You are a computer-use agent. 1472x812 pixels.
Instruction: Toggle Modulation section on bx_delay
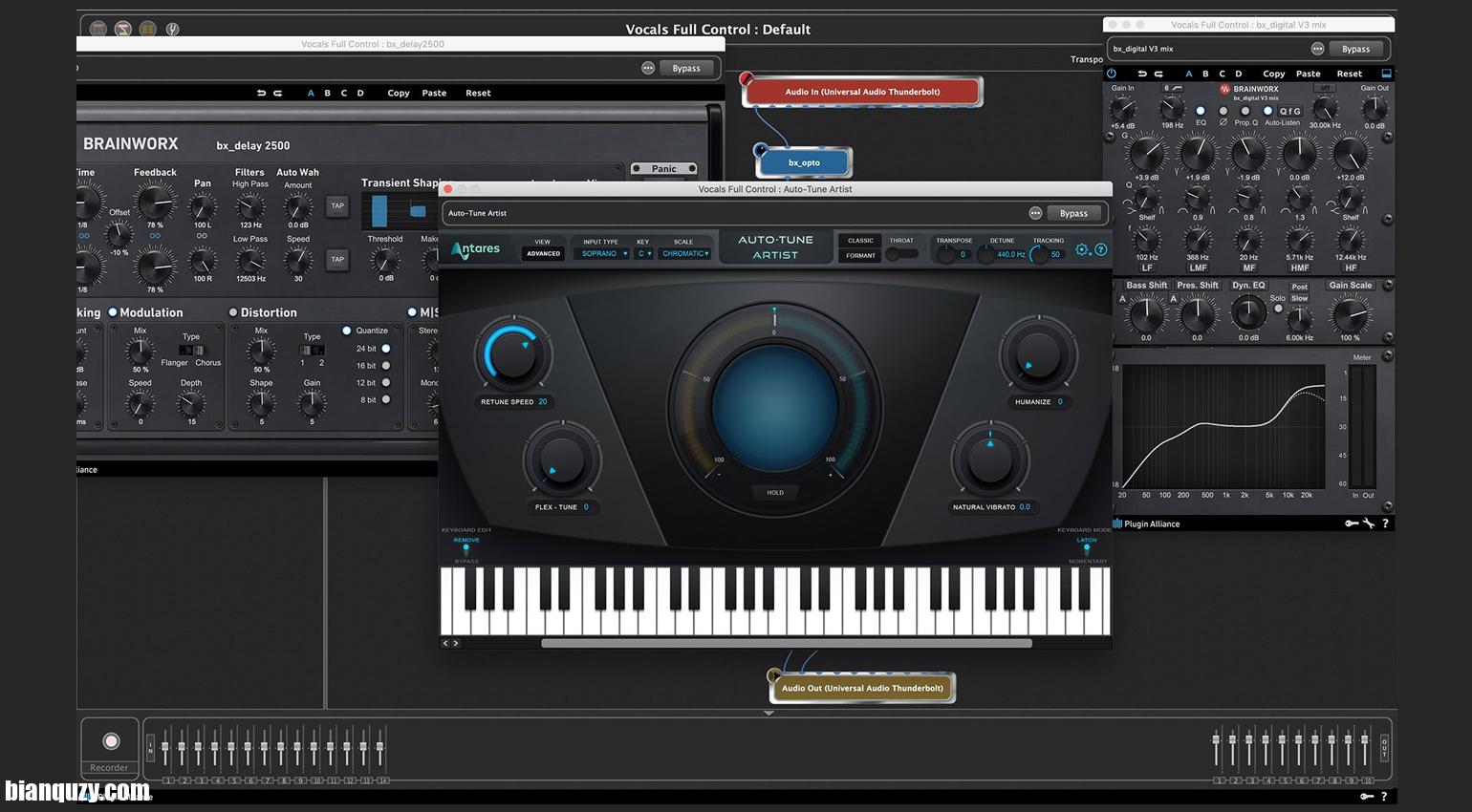[113, 312]
